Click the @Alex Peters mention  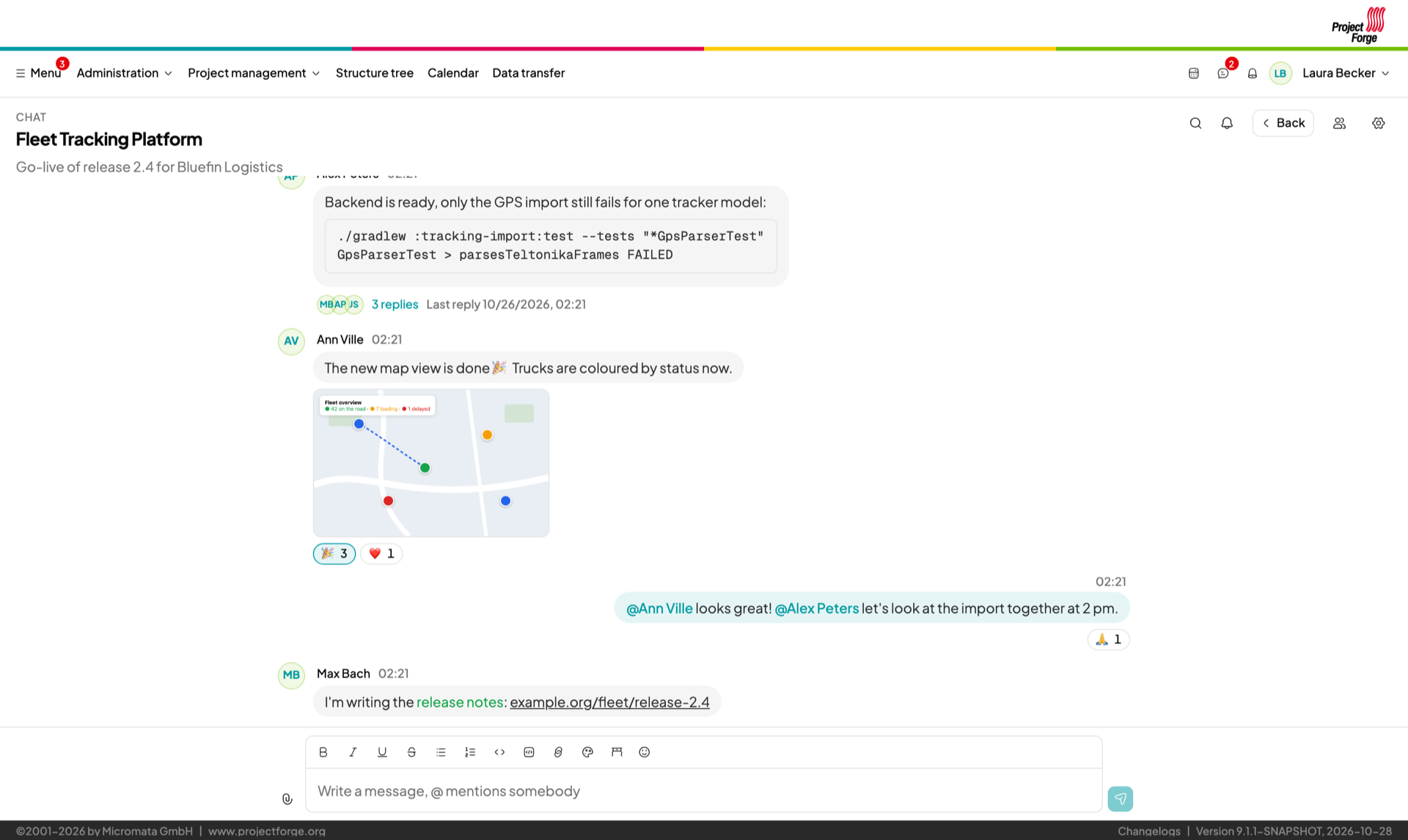817,608
